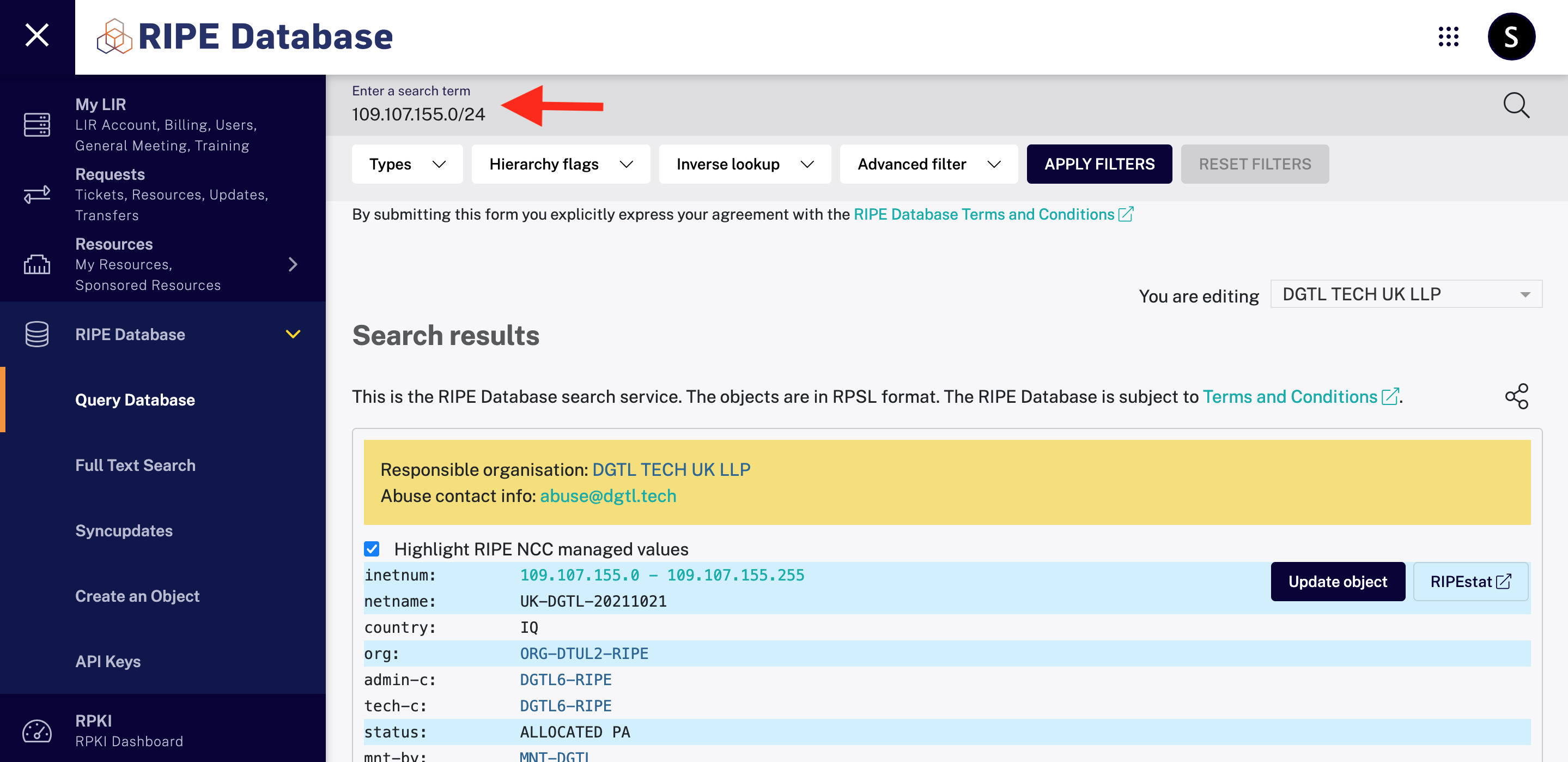Click netname value UK-DGTL-20211021

[x=593, y=601]
